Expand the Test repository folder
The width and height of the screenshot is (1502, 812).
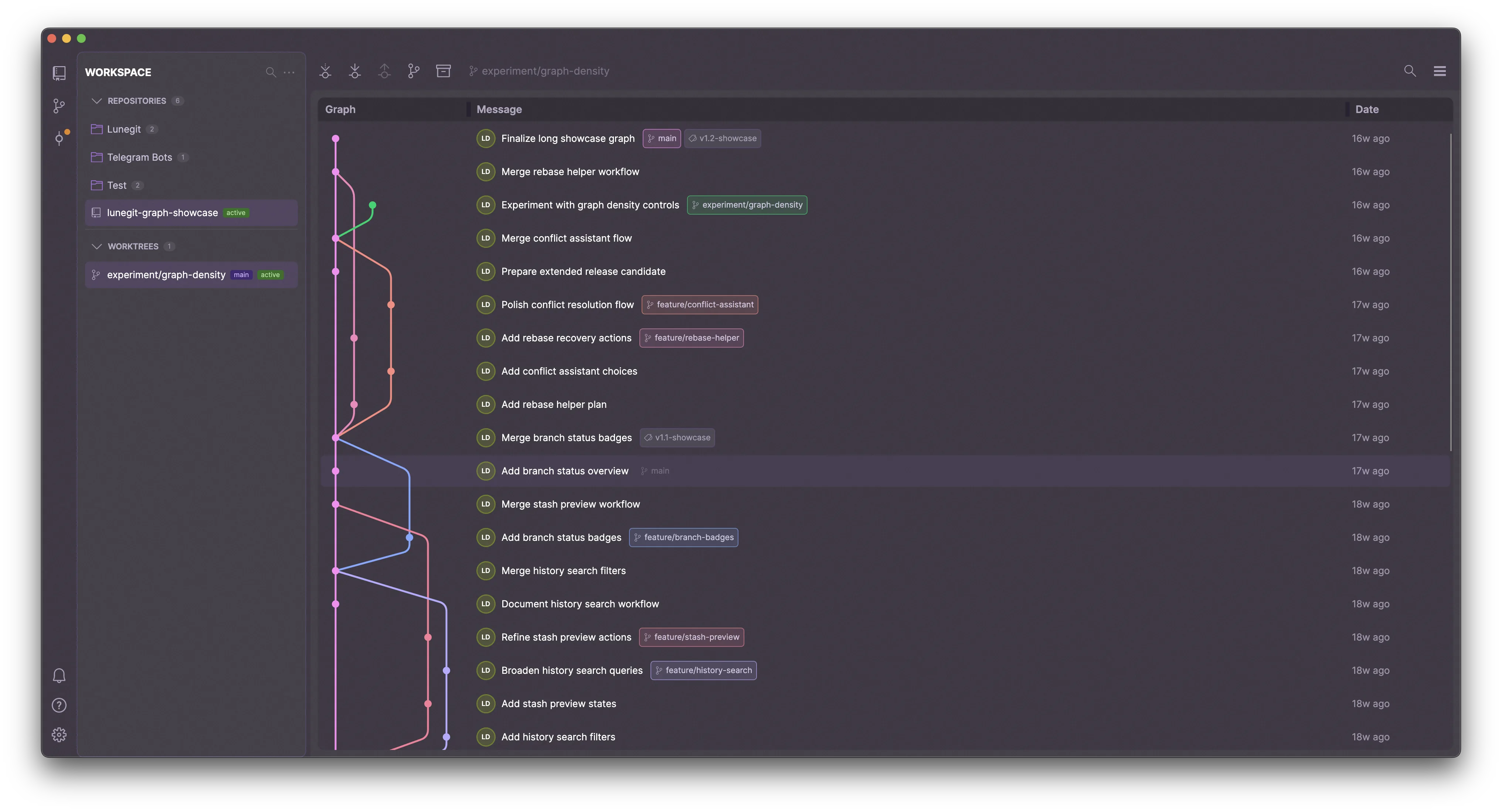click(x=191, y=185)
